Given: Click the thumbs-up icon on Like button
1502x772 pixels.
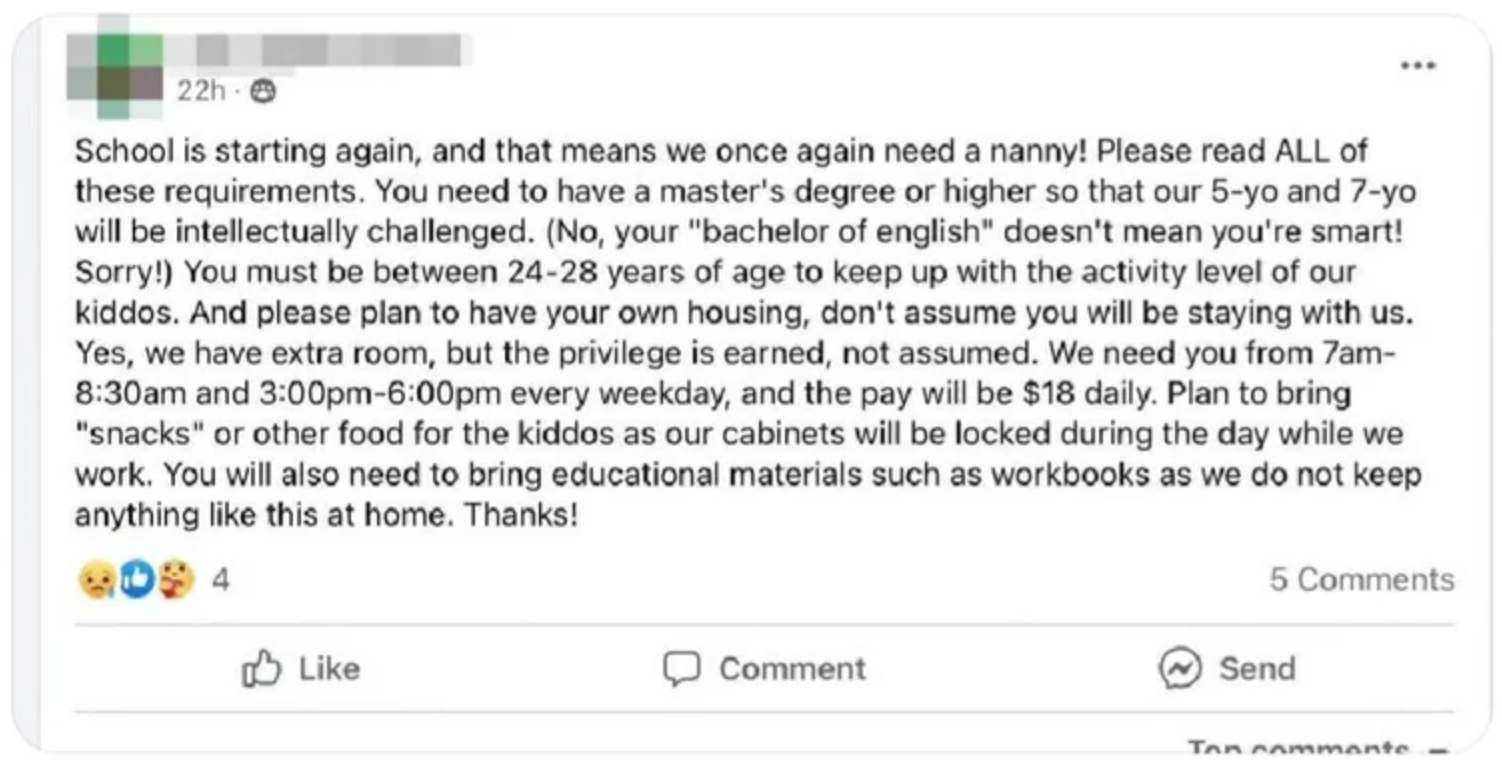Looking at the screenshot, I should pos(261,668).
